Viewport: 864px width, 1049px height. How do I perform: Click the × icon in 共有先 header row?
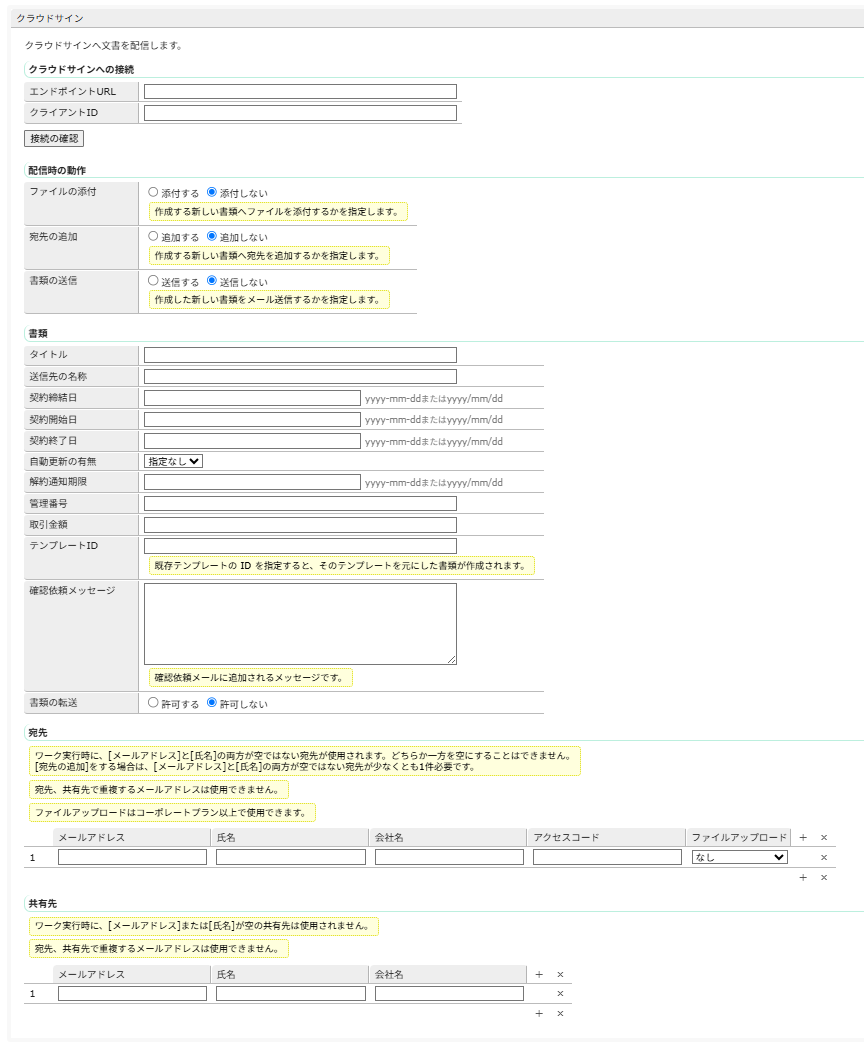(560, 975)
